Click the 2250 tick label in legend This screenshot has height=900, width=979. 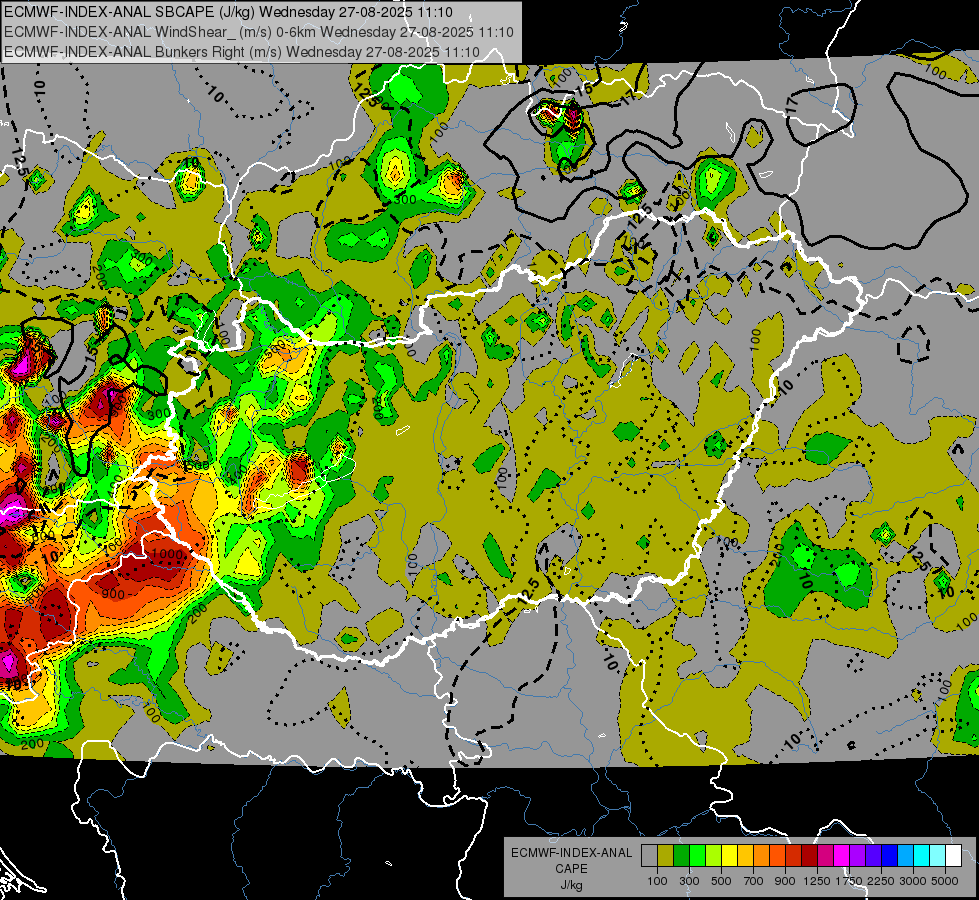point(880,881)
